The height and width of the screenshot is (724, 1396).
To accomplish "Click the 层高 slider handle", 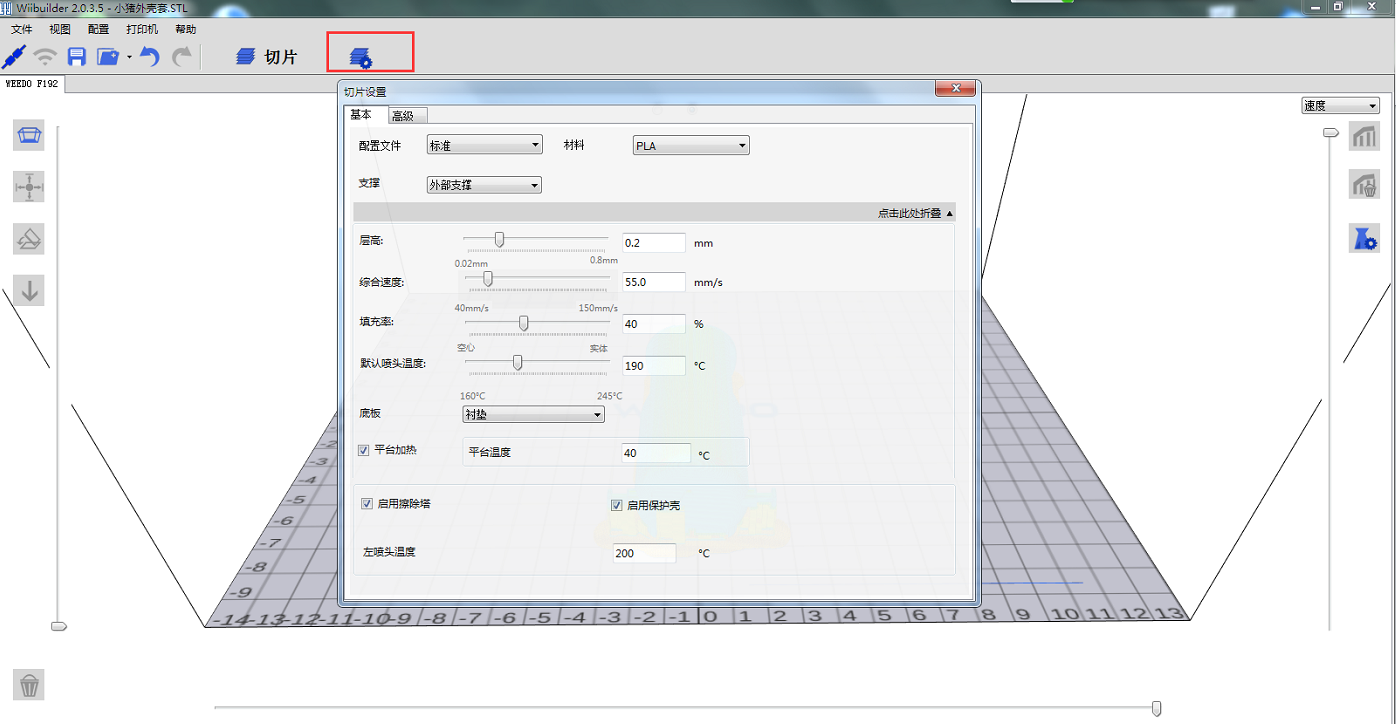I will point(499,239).
